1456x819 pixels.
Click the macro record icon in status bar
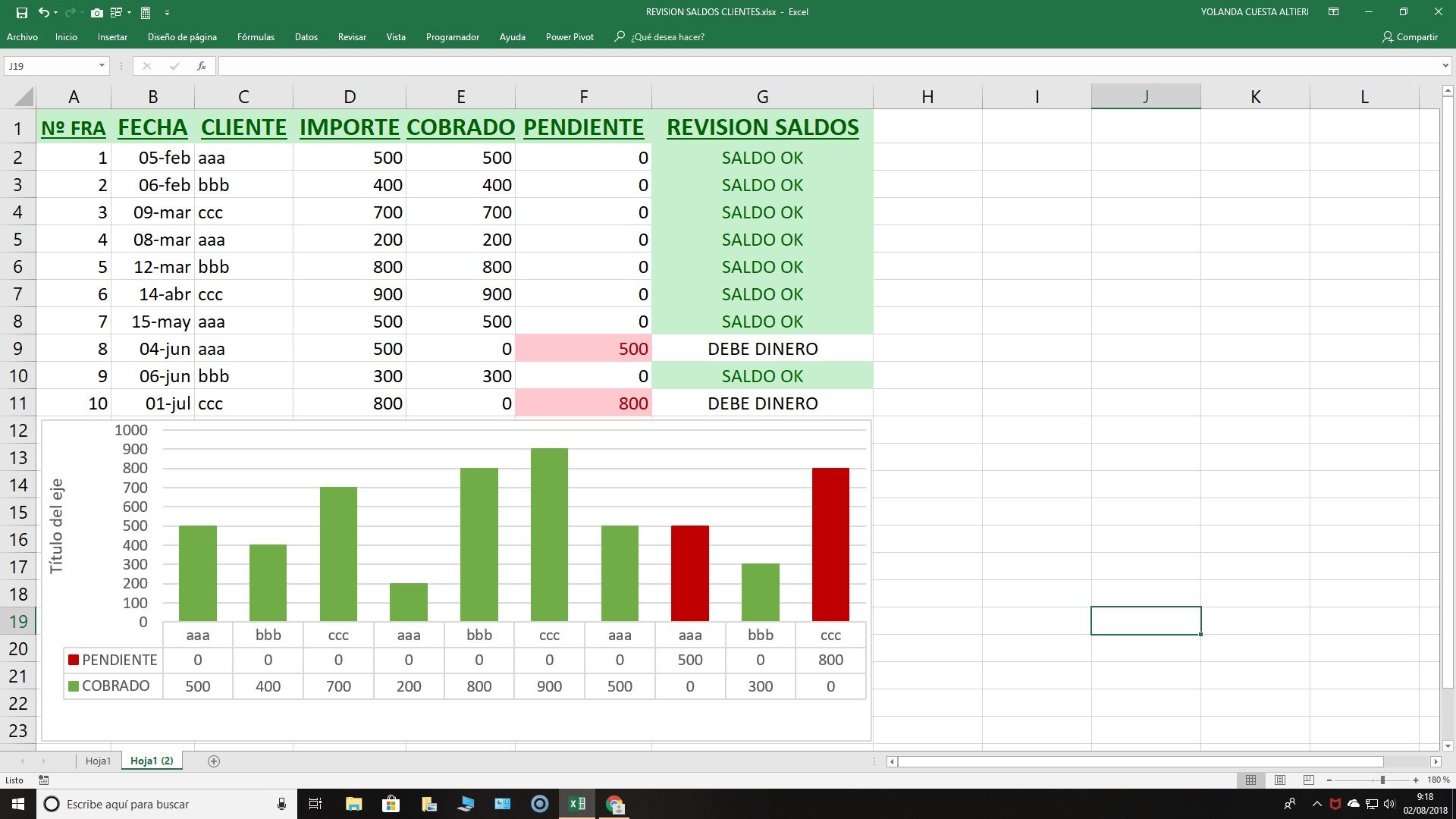[44, 780]
